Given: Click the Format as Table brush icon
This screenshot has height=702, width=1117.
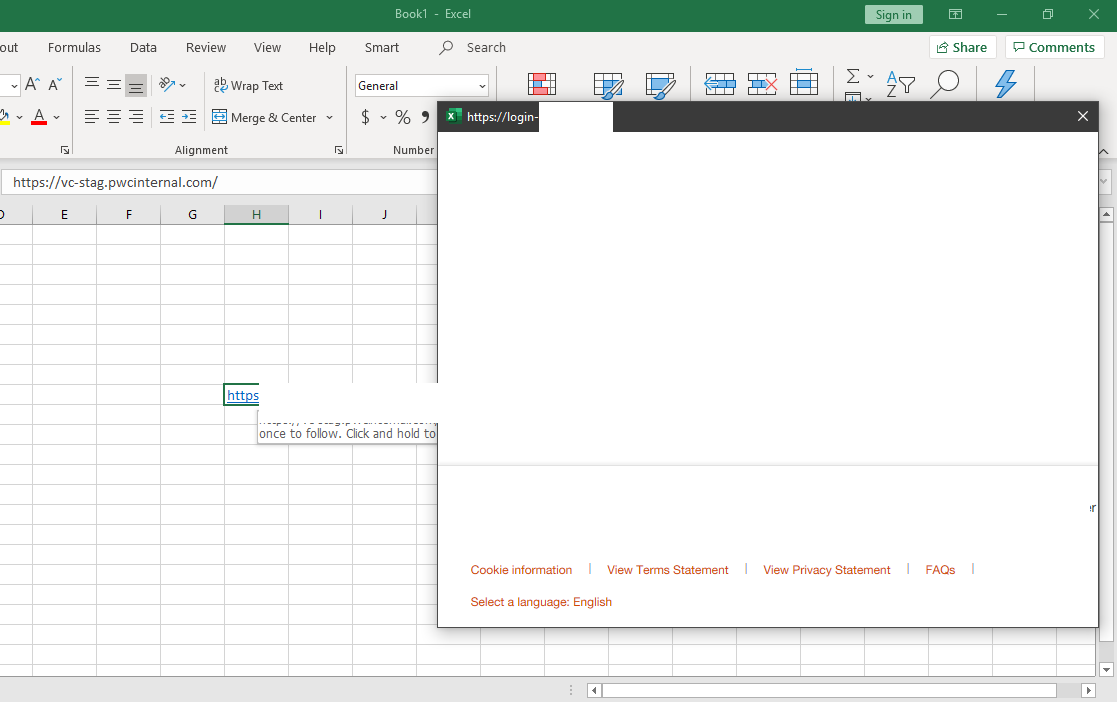Looking at the screenshot, I should [609, 84].
